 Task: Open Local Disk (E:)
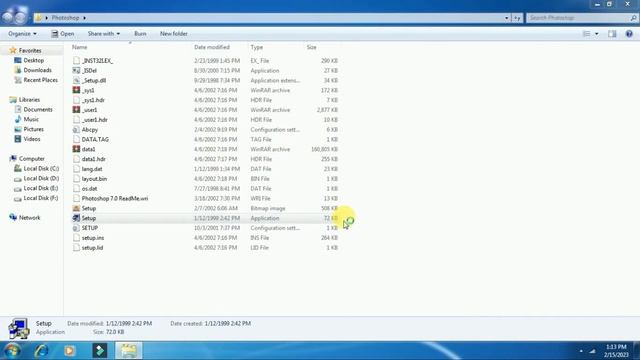[41, 188]
